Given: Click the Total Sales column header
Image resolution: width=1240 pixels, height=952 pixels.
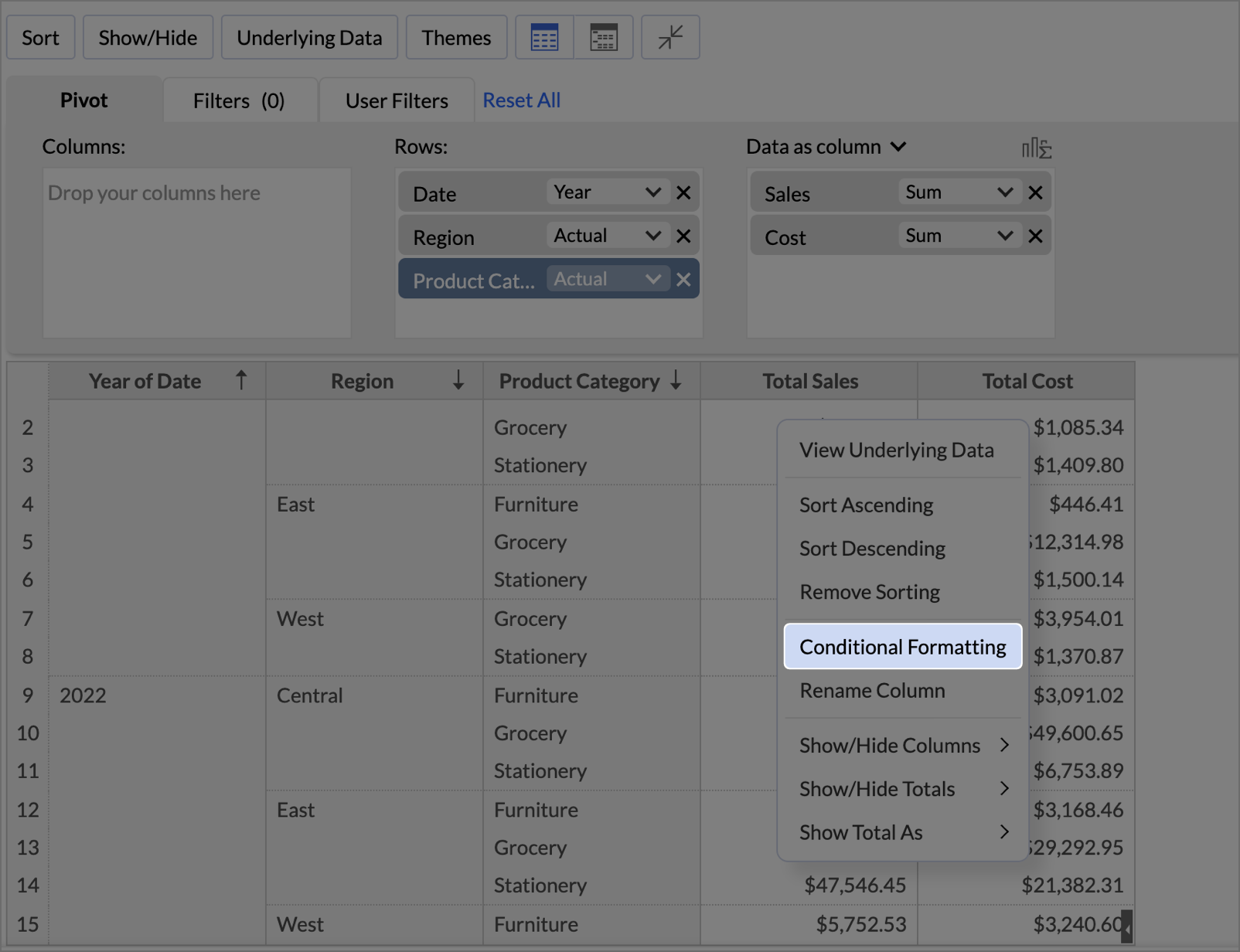Looking at the screenshot, I should tap(809, 381).
